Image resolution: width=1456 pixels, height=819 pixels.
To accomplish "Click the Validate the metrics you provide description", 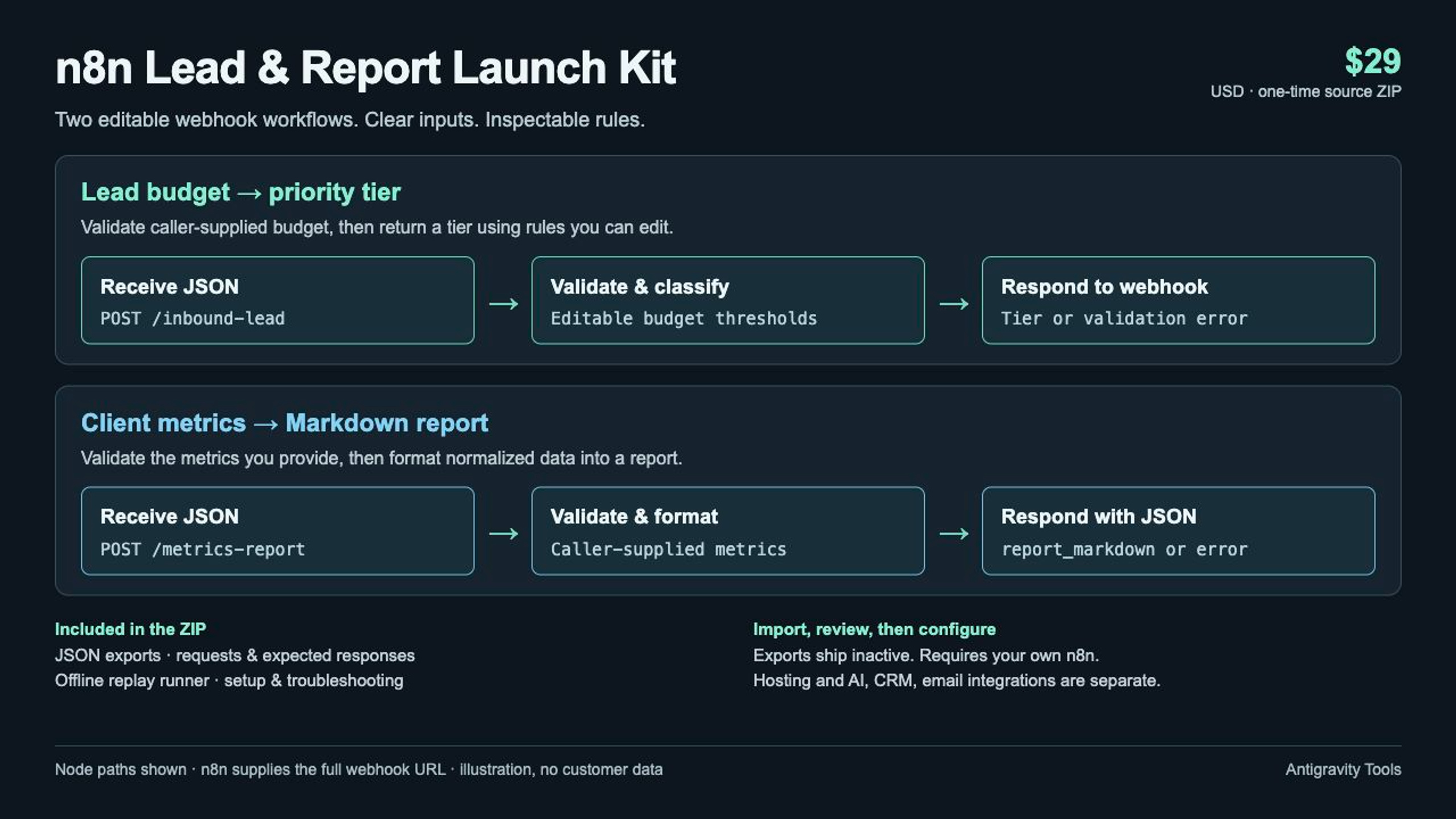I will point(382,458).
